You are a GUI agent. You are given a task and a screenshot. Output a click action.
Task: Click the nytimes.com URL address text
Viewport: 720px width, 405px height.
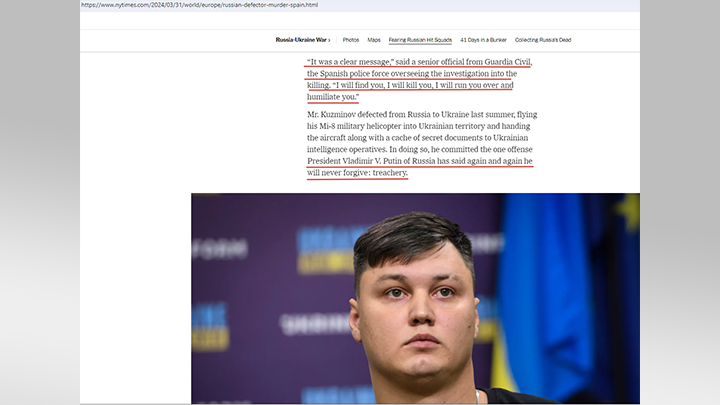[199, 5]
